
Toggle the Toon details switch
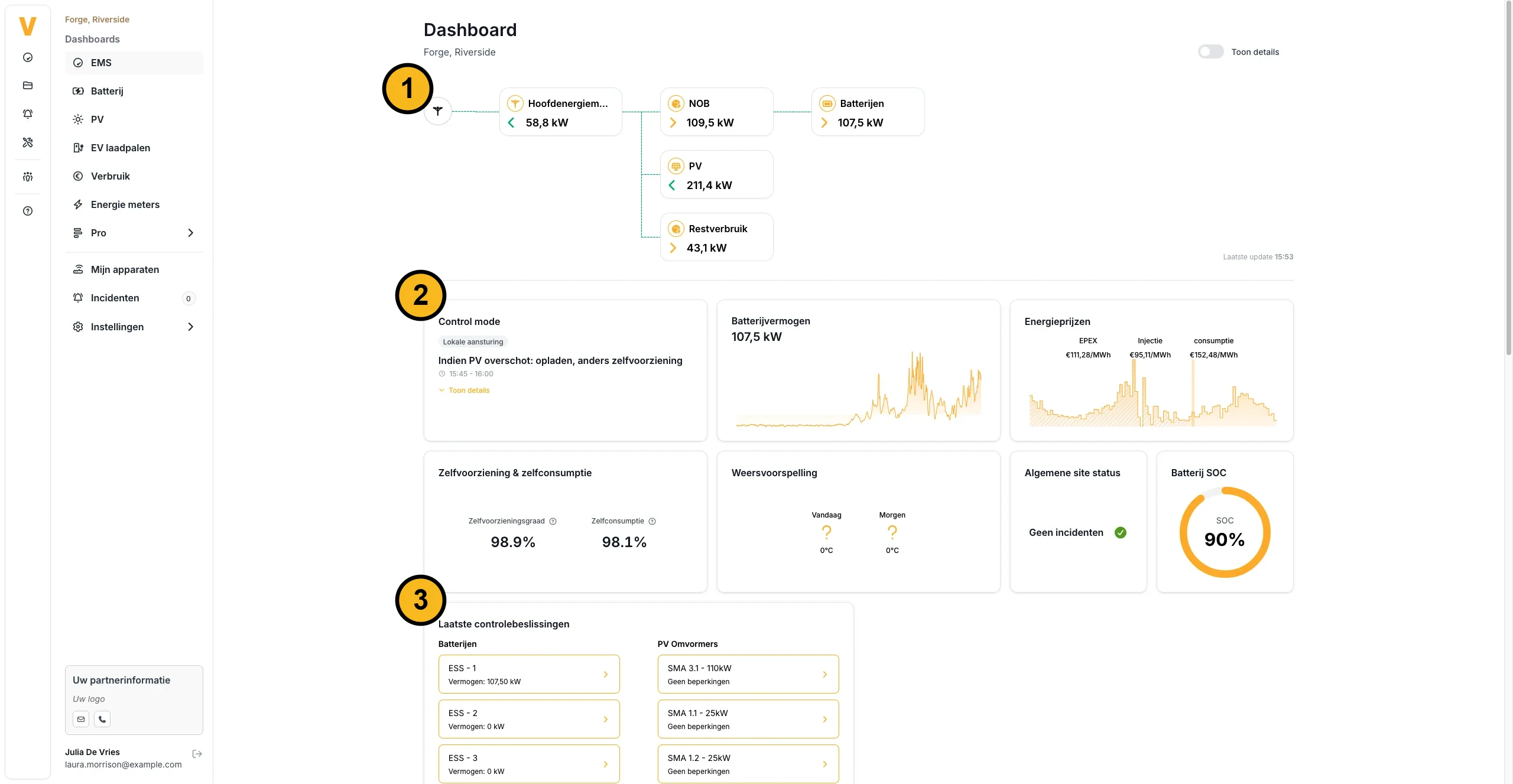(x=1210, y=52)
